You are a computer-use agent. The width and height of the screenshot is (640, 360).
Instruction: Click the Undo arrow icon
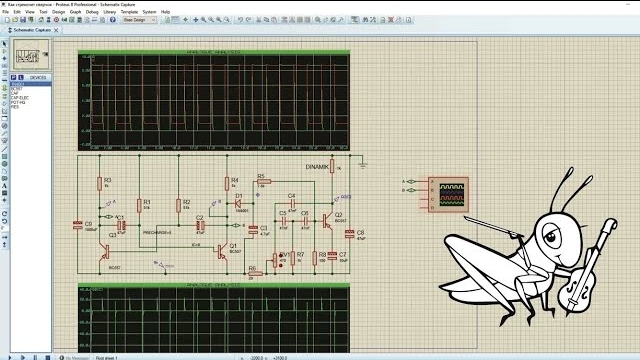(x=240, y=20)
